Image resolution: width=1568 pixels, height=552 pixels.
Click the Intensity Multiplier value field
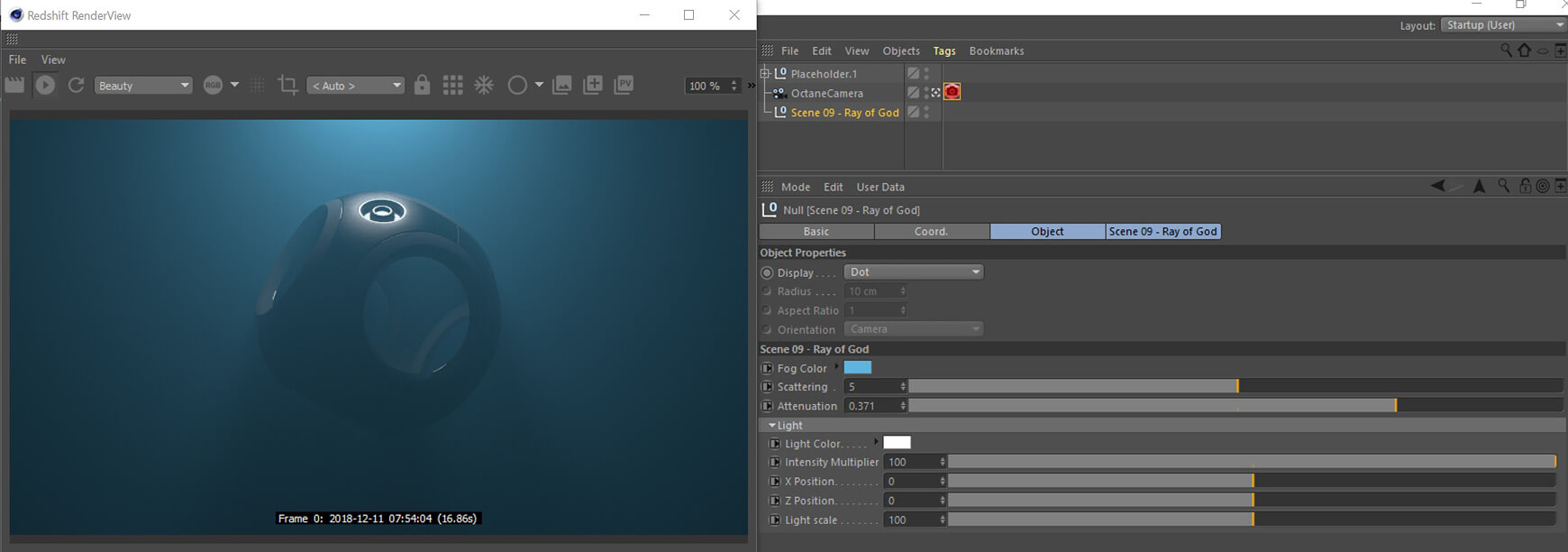tap(915, 462)
